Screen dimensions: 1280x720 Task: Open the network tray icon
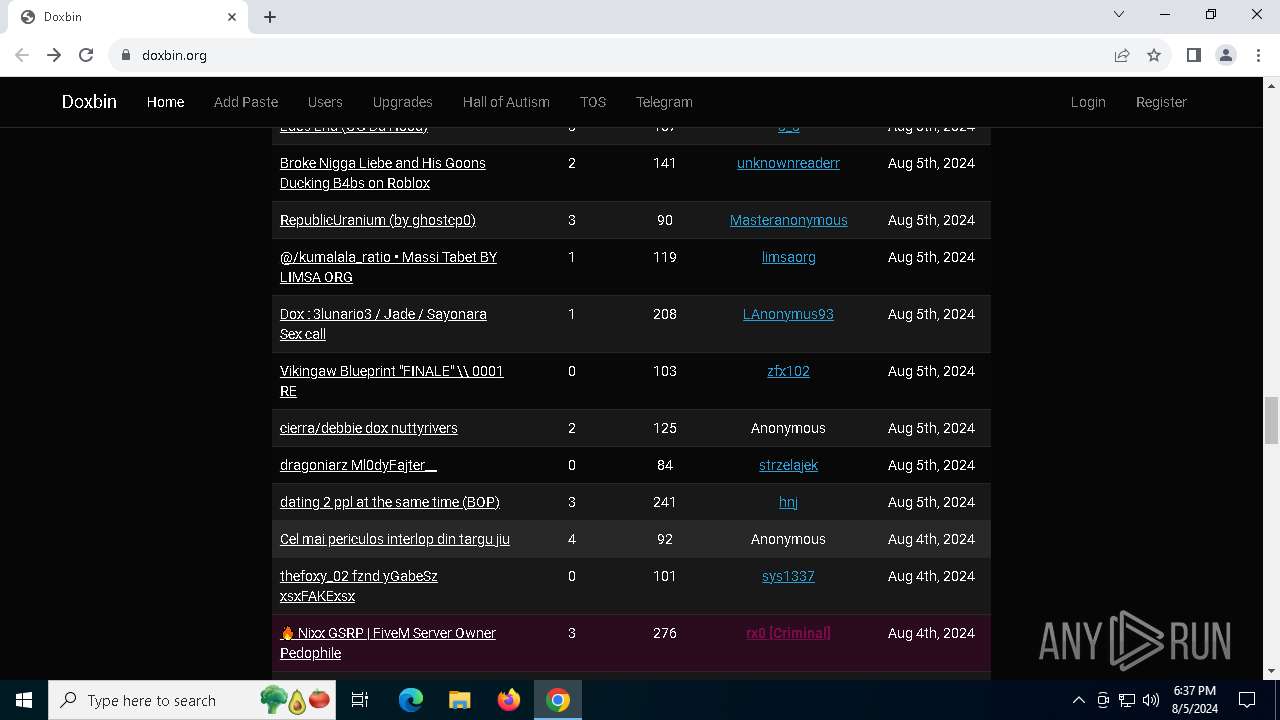[1127, 700]
